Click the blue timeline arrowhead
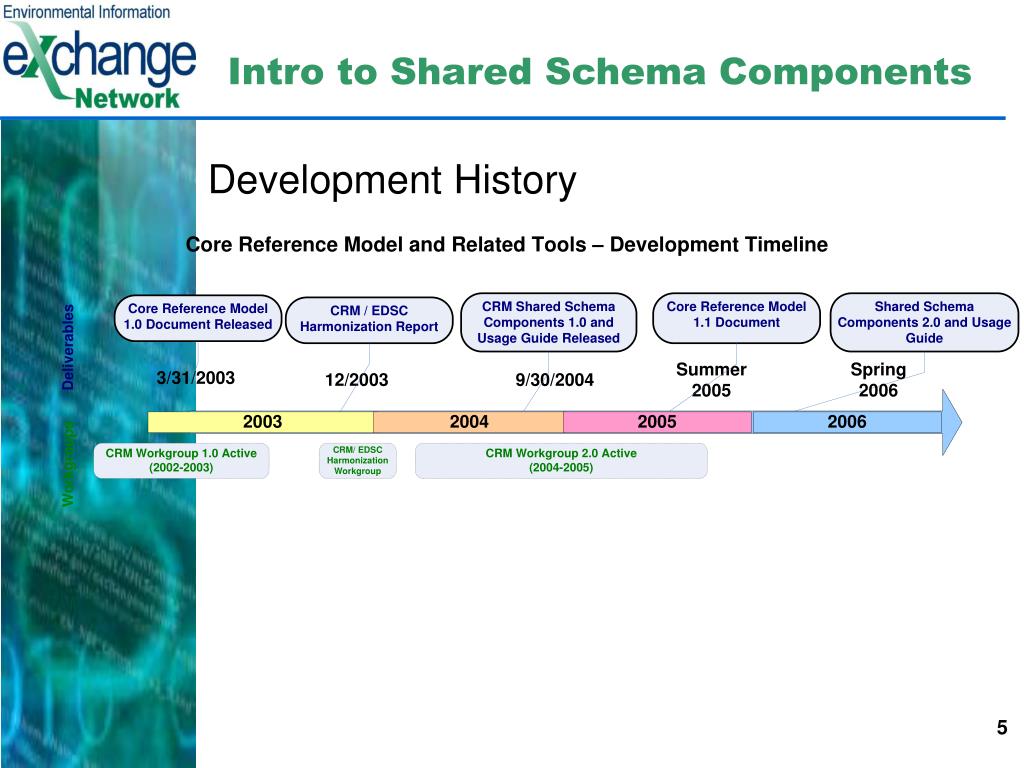The height and width of the screenshot is (768, 1024). pyautogui.click(x=951, y=422)
